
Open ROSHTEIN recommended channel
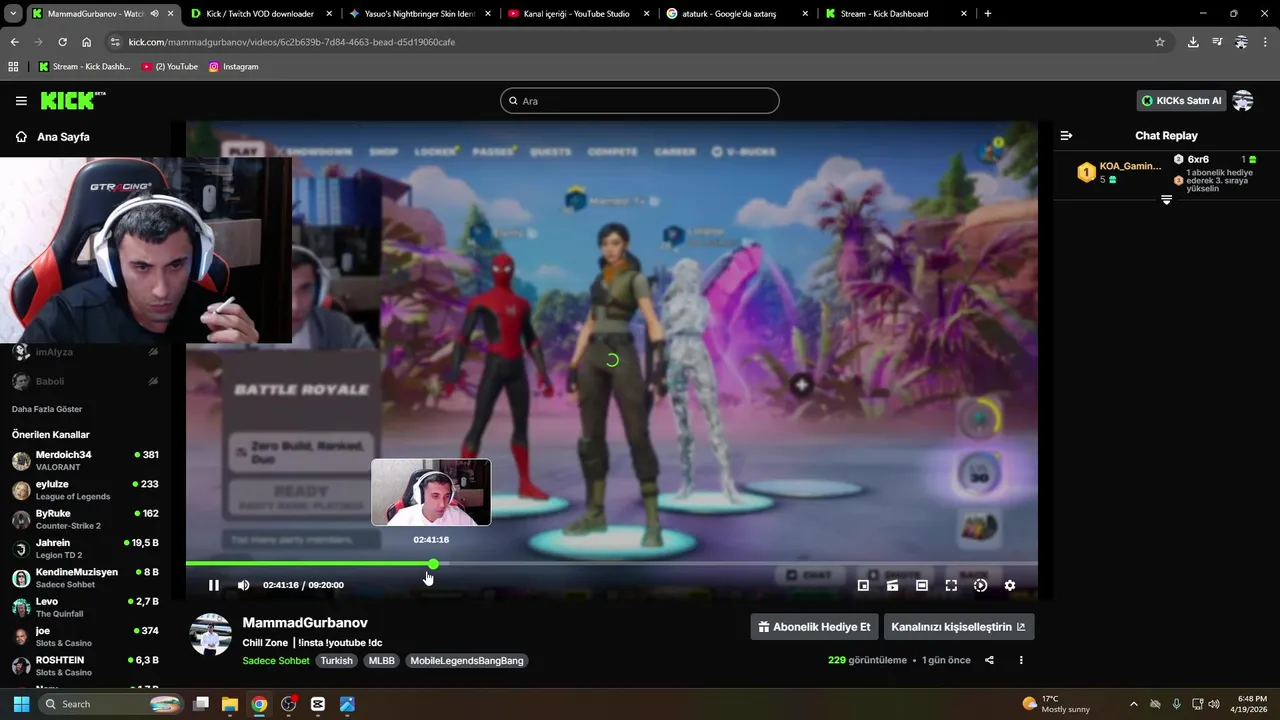[x=85, y=666]
